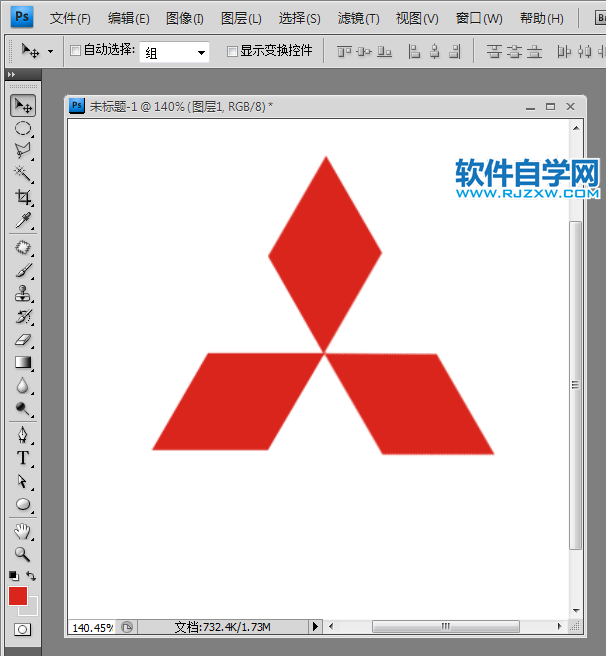Align right edges of layers

tap(455, 52)
